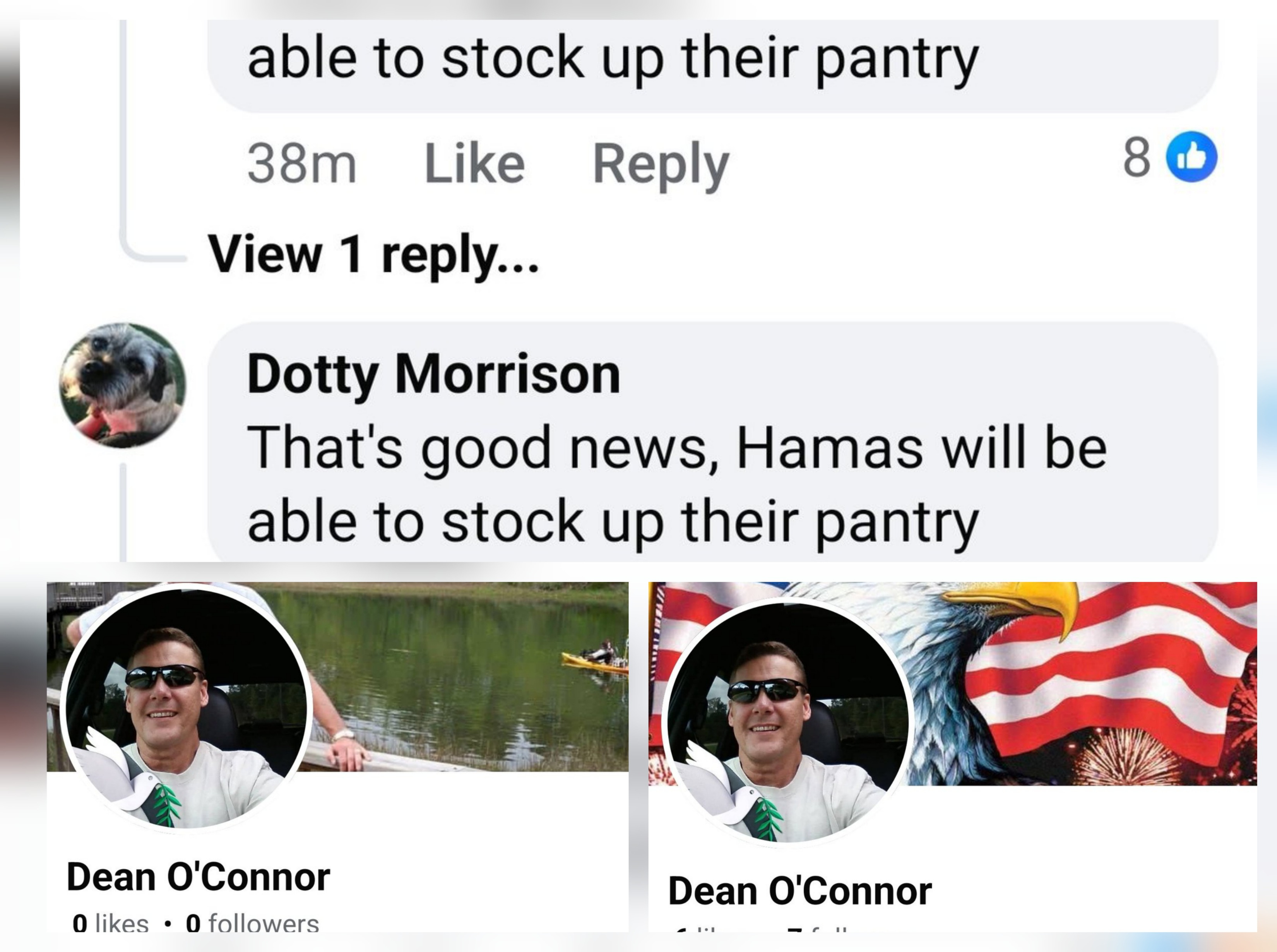Expand View 1 reply thread
This screenshot has height=952, width=1277.
point(373,254)
